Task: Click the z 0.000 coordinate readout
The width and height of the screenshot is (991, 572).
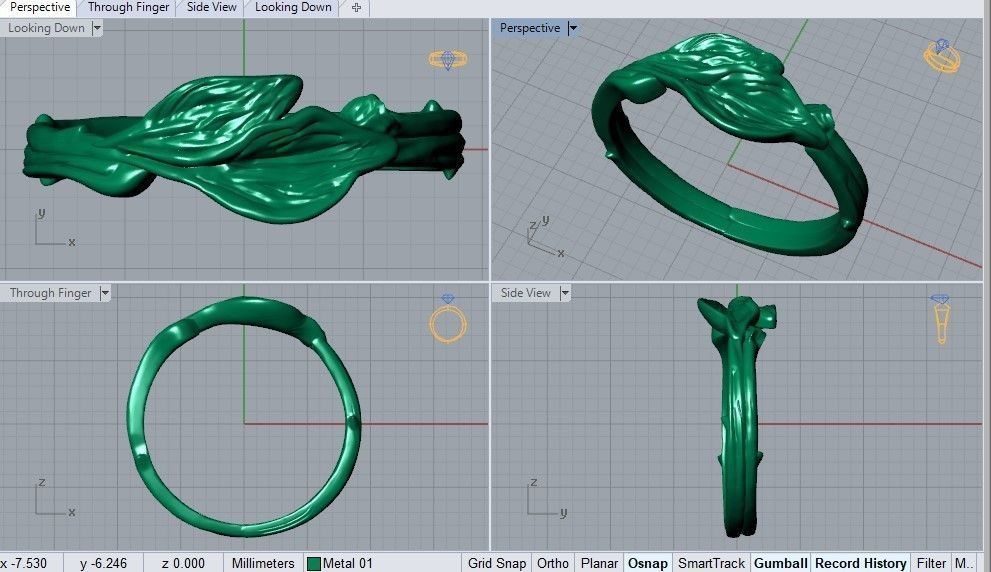Action: click(183, 563)
